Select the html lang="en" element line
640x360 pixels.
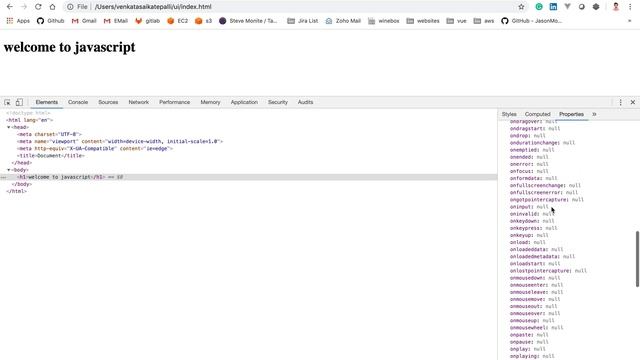pyautogui.click(x=29, y=120)
